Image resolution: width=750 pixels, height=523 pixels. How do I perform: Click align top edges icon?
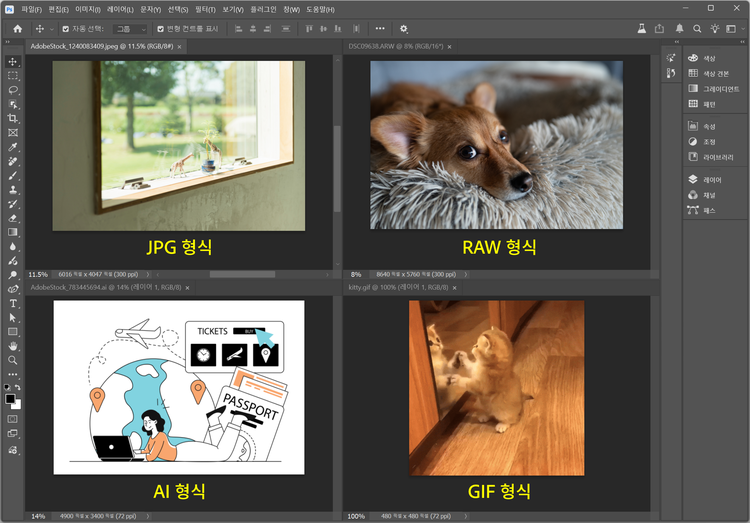[309, 29]
